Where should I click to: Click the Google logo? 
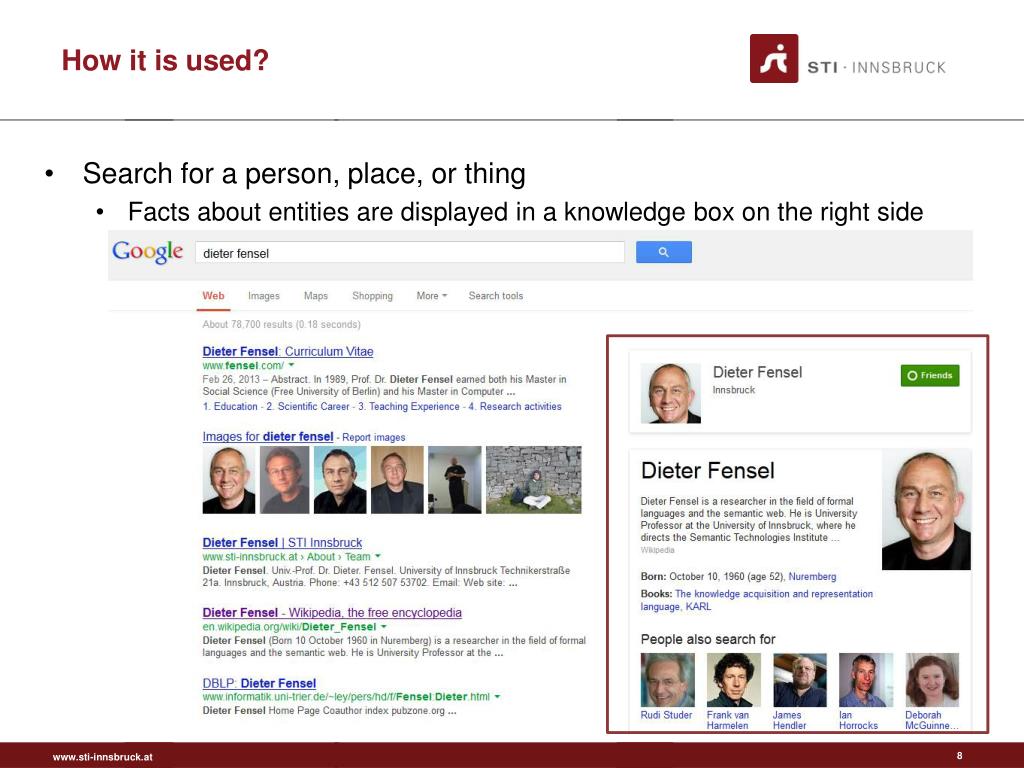[x=148, y=252]
